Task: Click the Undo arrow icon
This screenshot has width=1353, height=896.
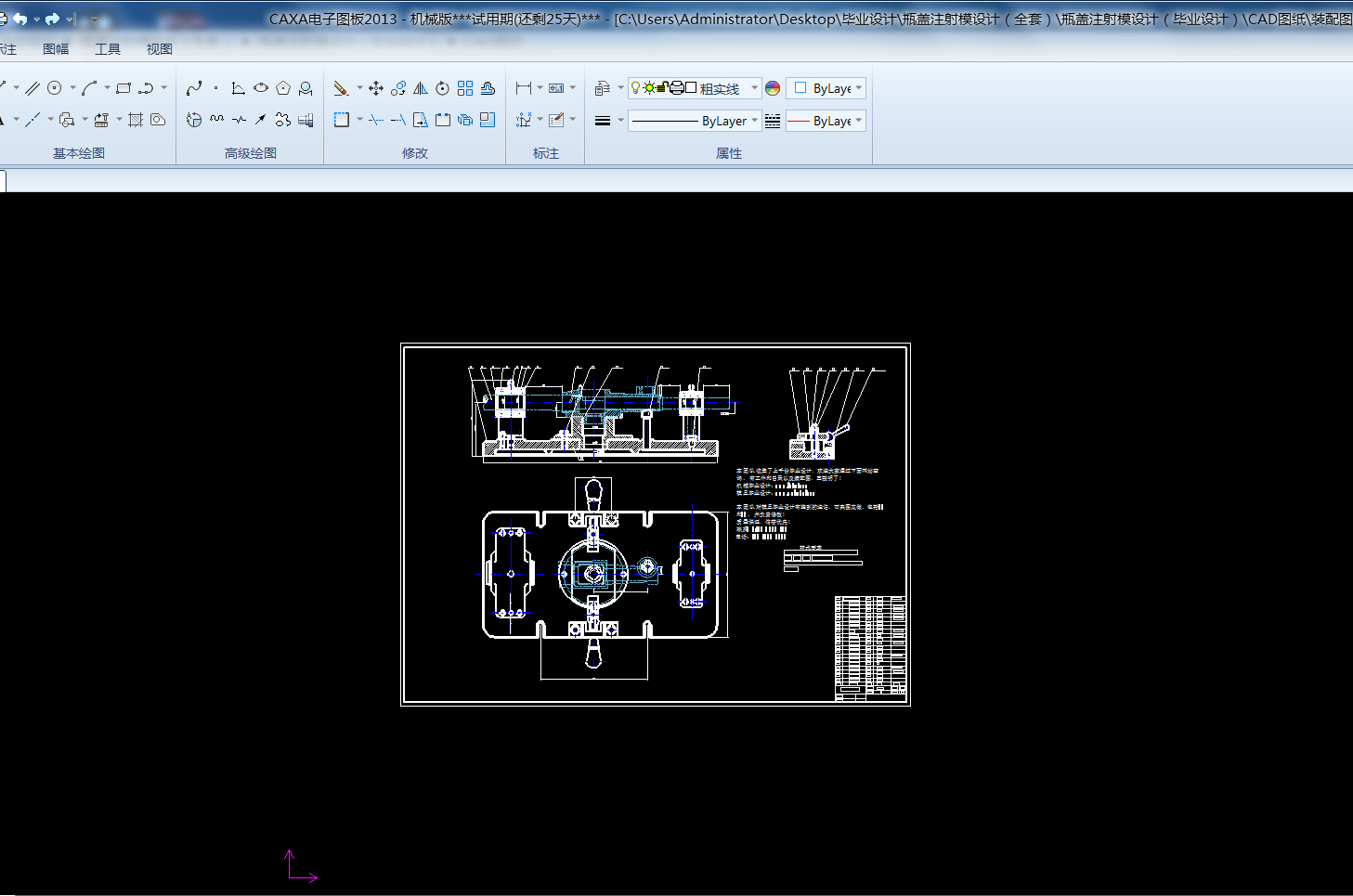Action: click(20, 19)
